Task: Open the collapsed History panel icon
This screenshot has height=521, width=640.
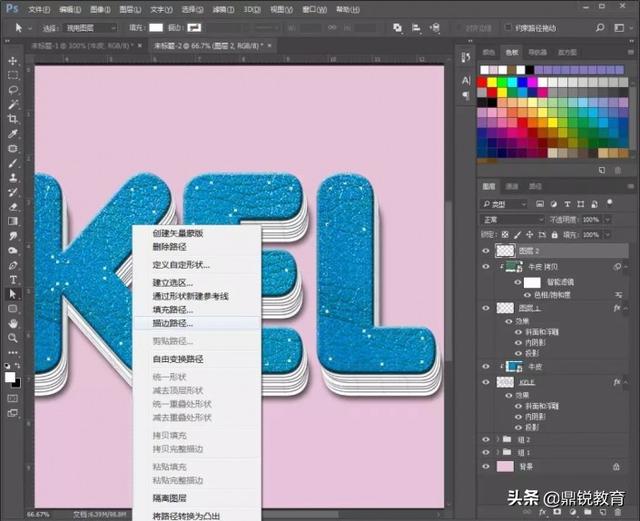Action: point(466,57)
